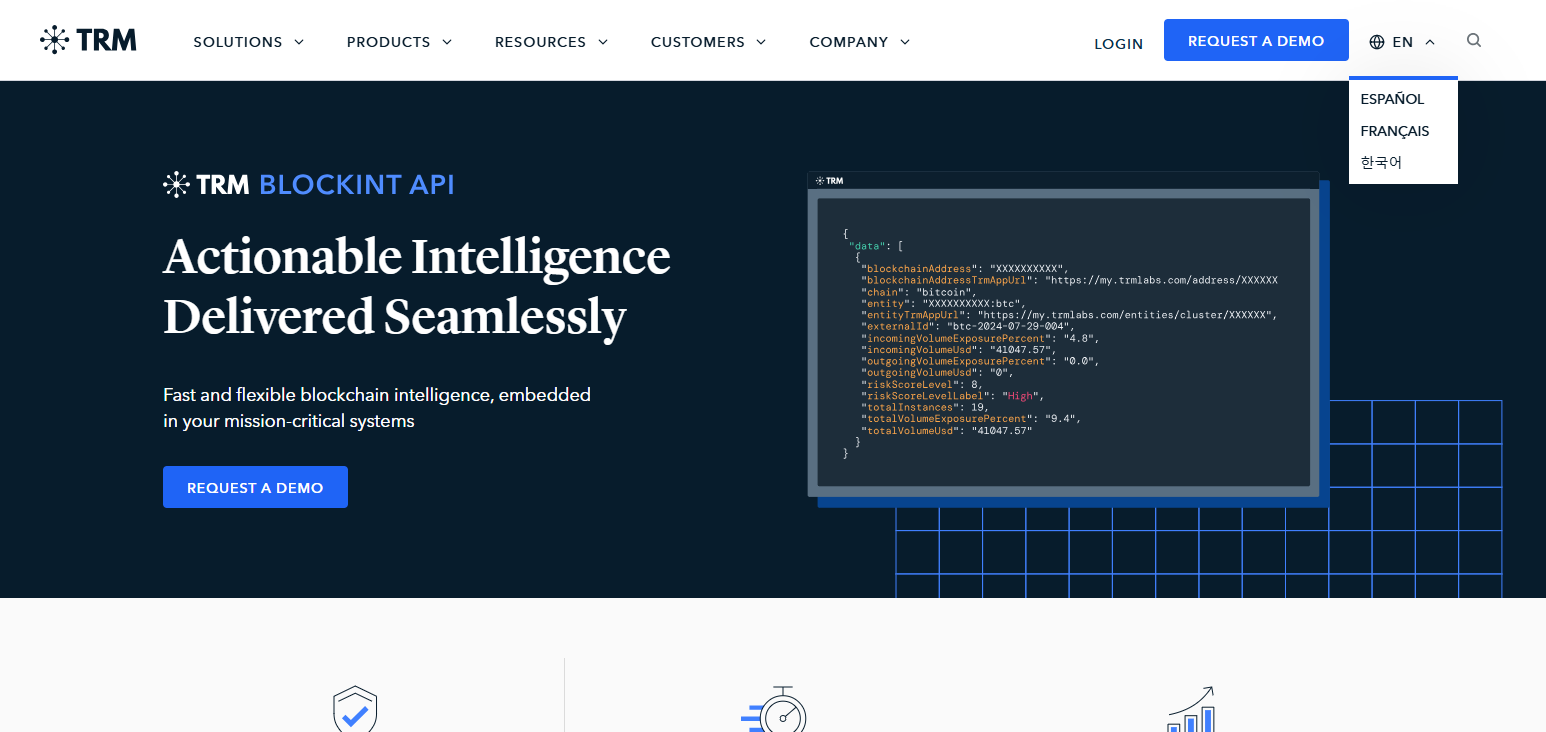
Task: Expand the Customers menu
Action: [x=708, y=42]
